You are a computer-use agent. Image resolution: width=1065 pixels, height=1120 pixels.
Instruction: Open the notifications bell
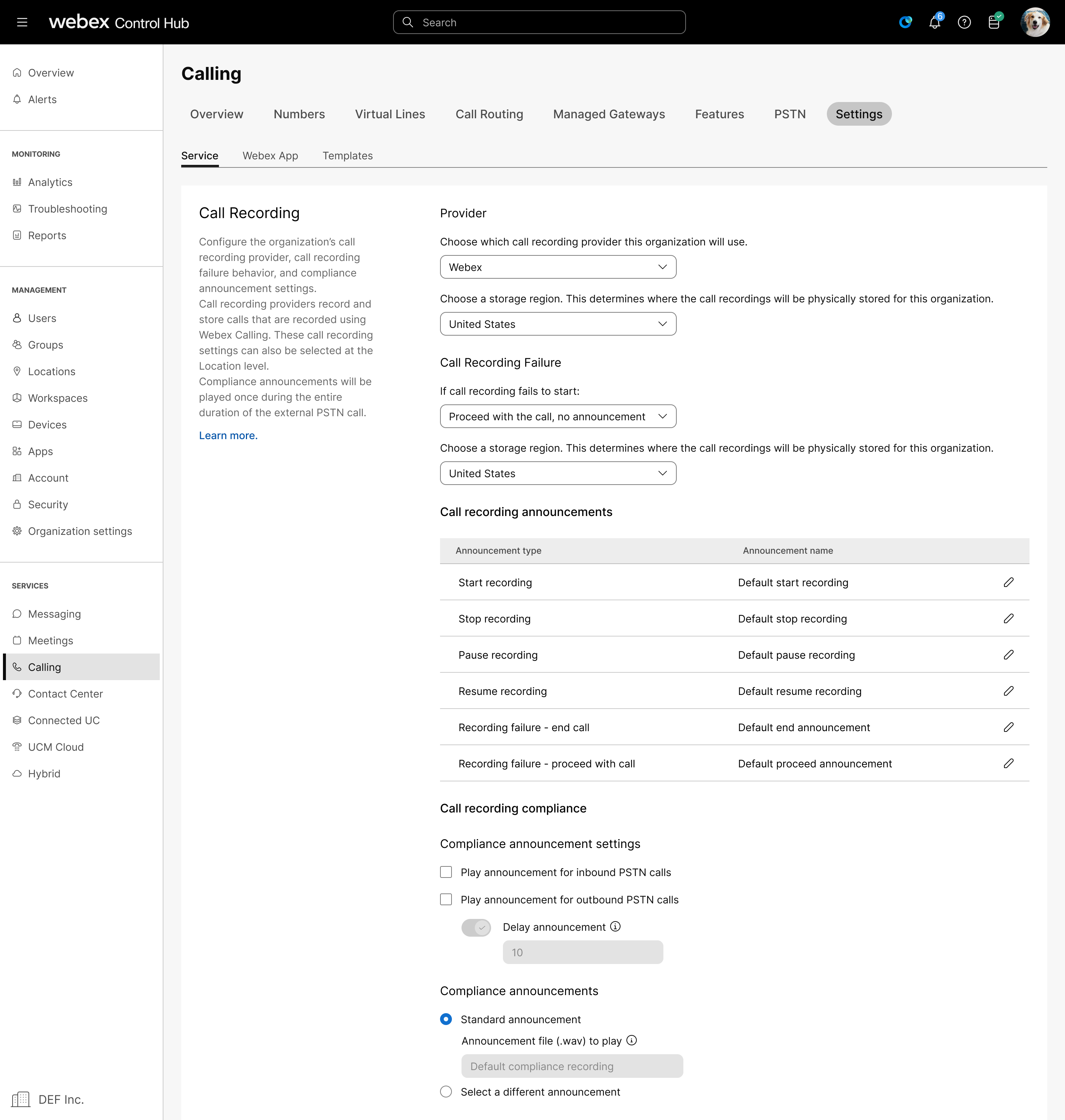[934, 22]
